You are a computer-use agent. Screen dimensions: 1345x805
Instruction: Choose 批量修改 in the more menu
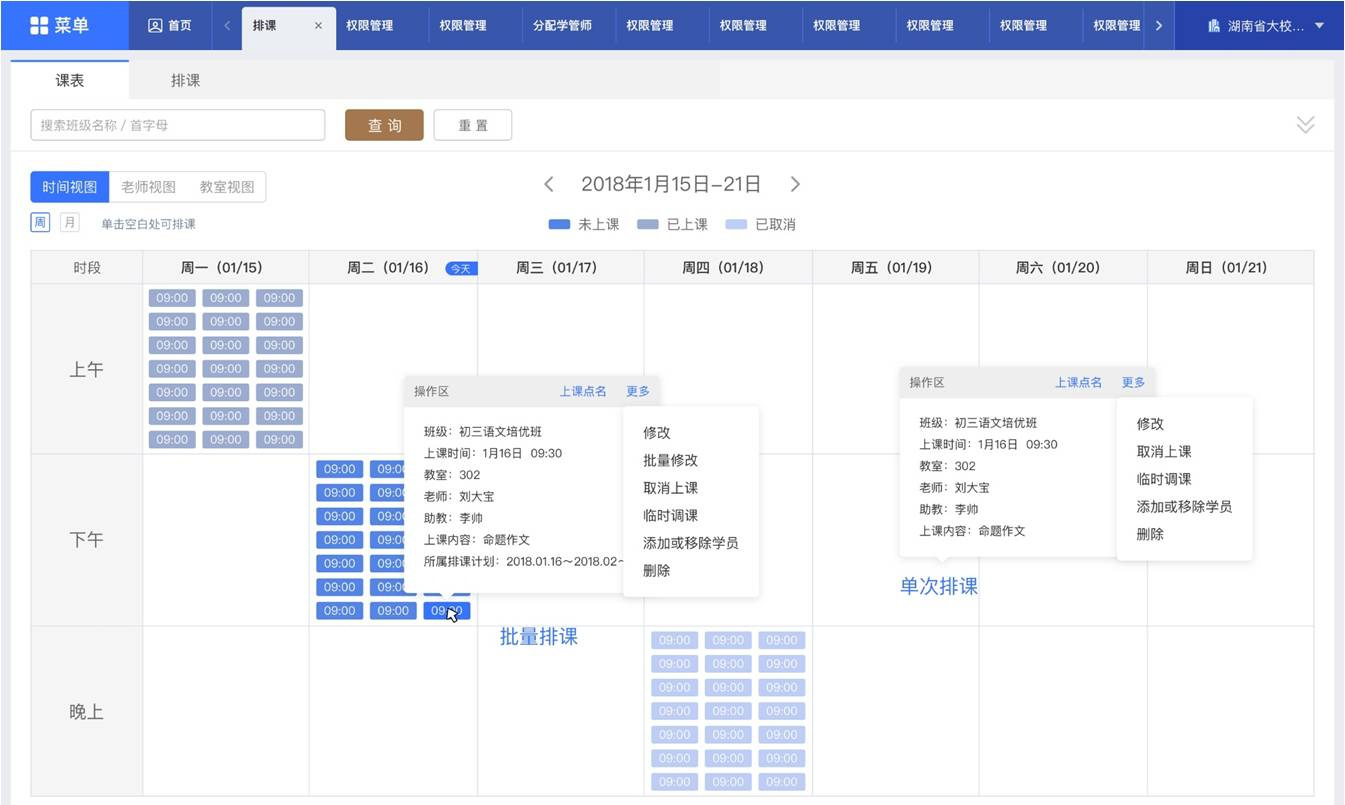click(x=670, y=460)
